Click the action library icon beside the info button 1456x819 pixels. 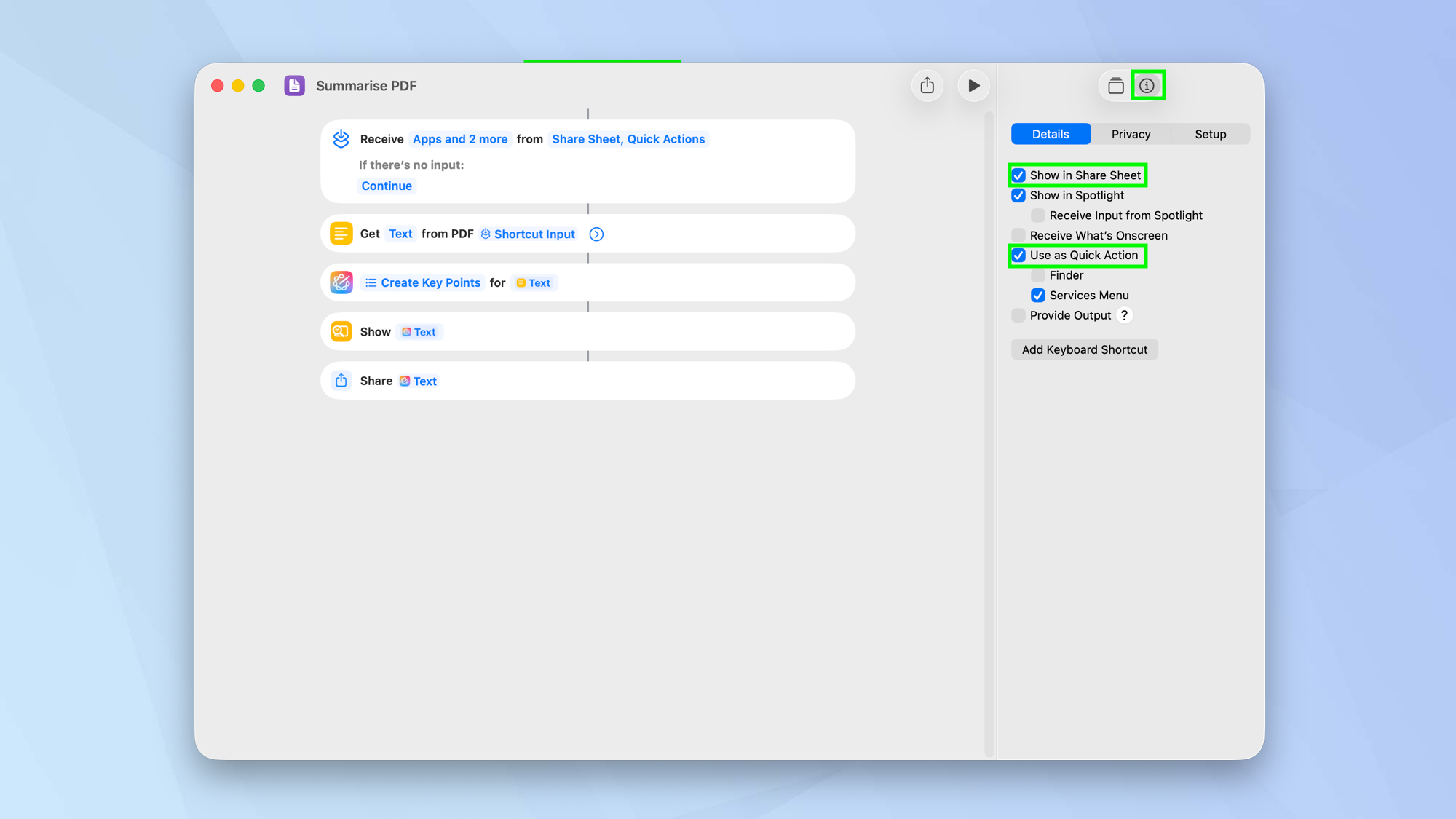pos(1115,85)
